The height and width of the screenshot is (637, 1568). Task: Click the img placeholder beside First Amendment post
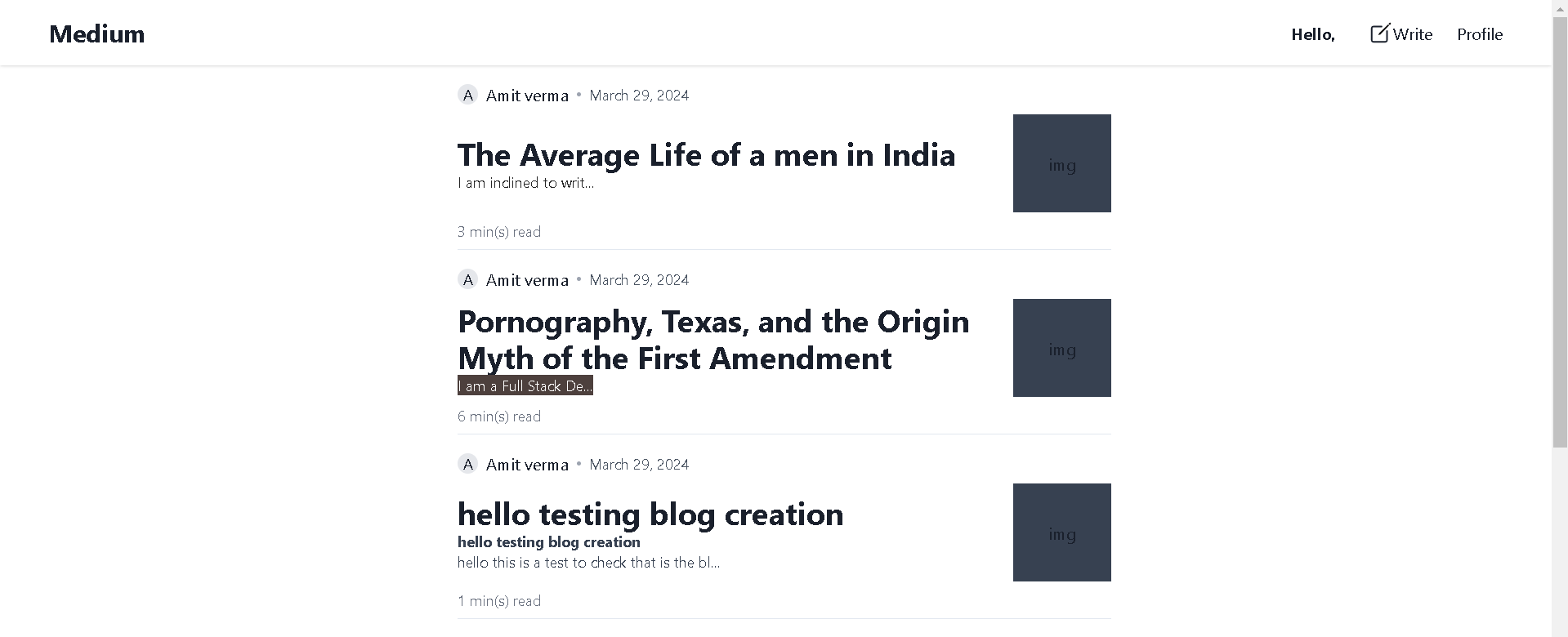(x=1061, y=348)
